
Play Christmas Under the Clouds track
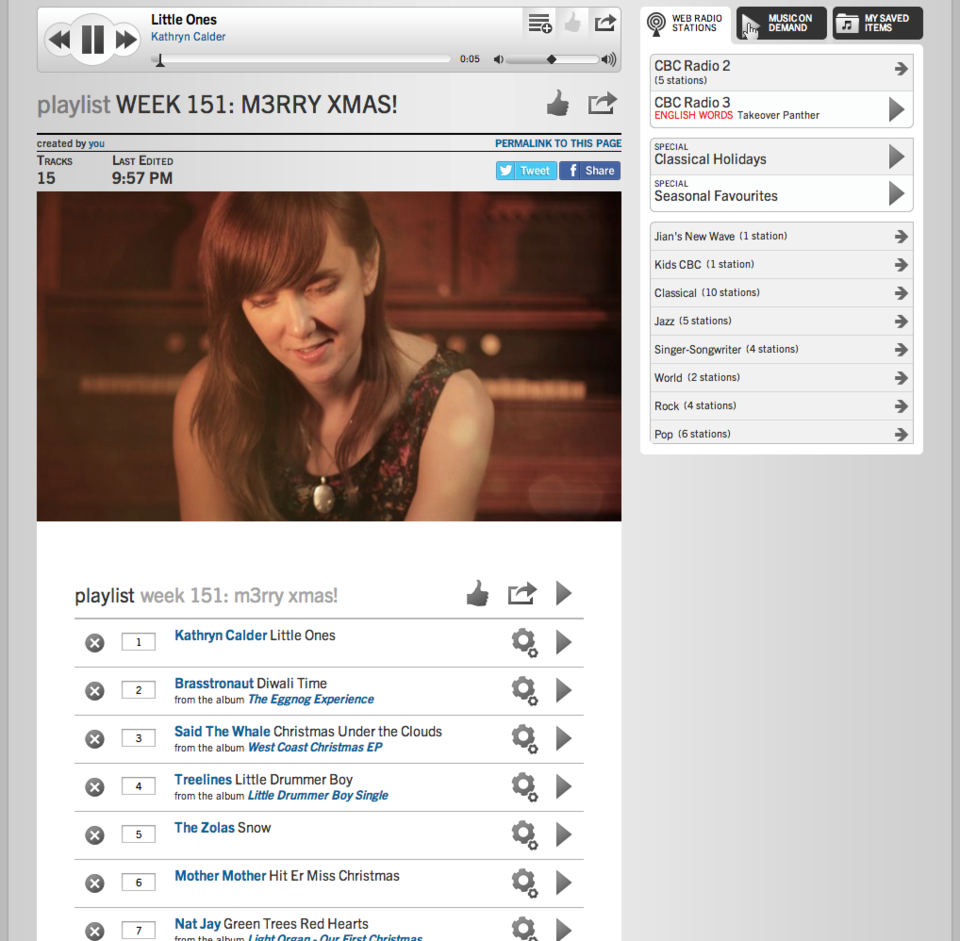[563, 738]
